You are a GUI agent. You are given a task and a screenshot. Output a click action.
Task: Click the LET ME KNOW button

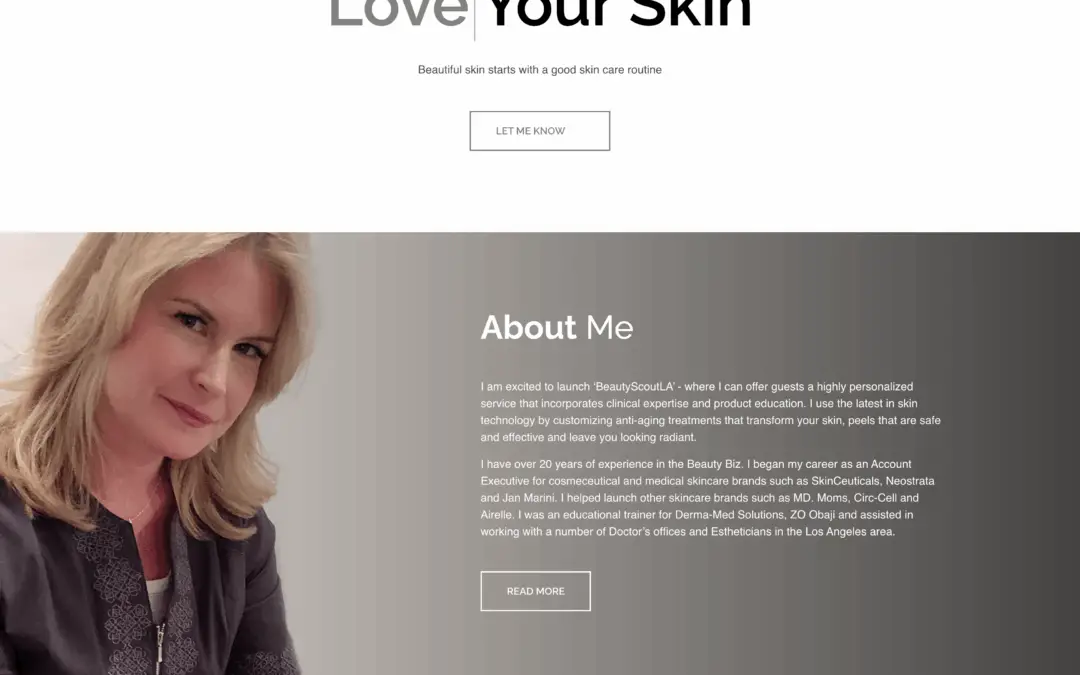coord(539,131)
